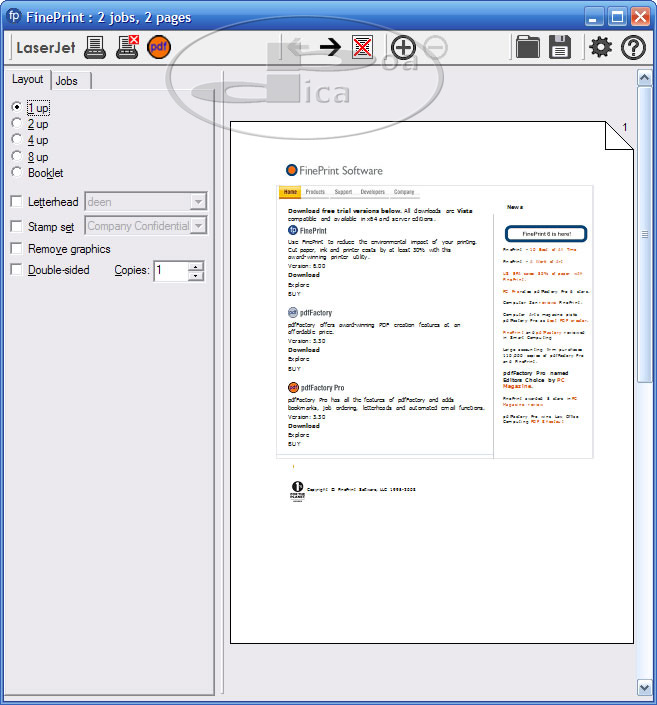Open help with the question mark icon
Screen dimensions: 657x705
[633, 46]
